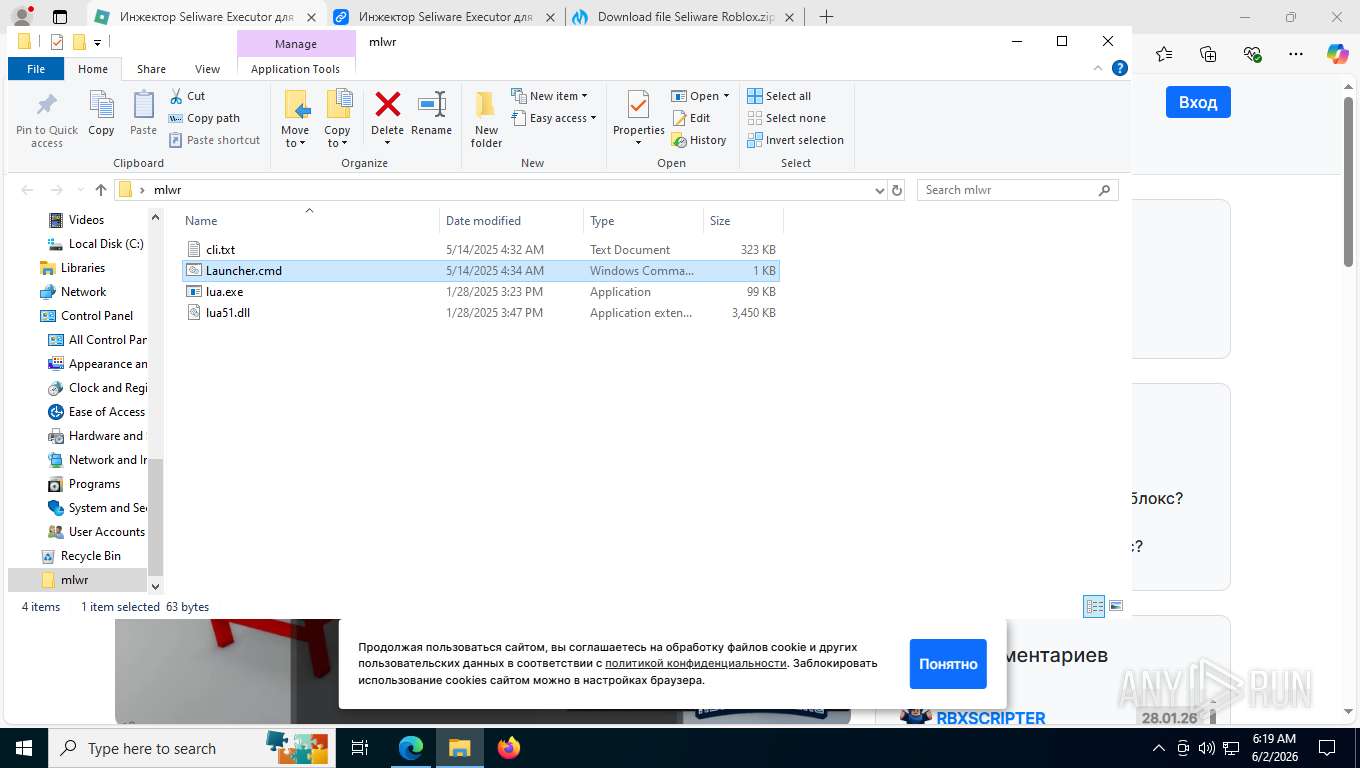This screenshot has width=1360, height=768.
Task: Switch to Large icons view layout
Action: coord(1116,606)
